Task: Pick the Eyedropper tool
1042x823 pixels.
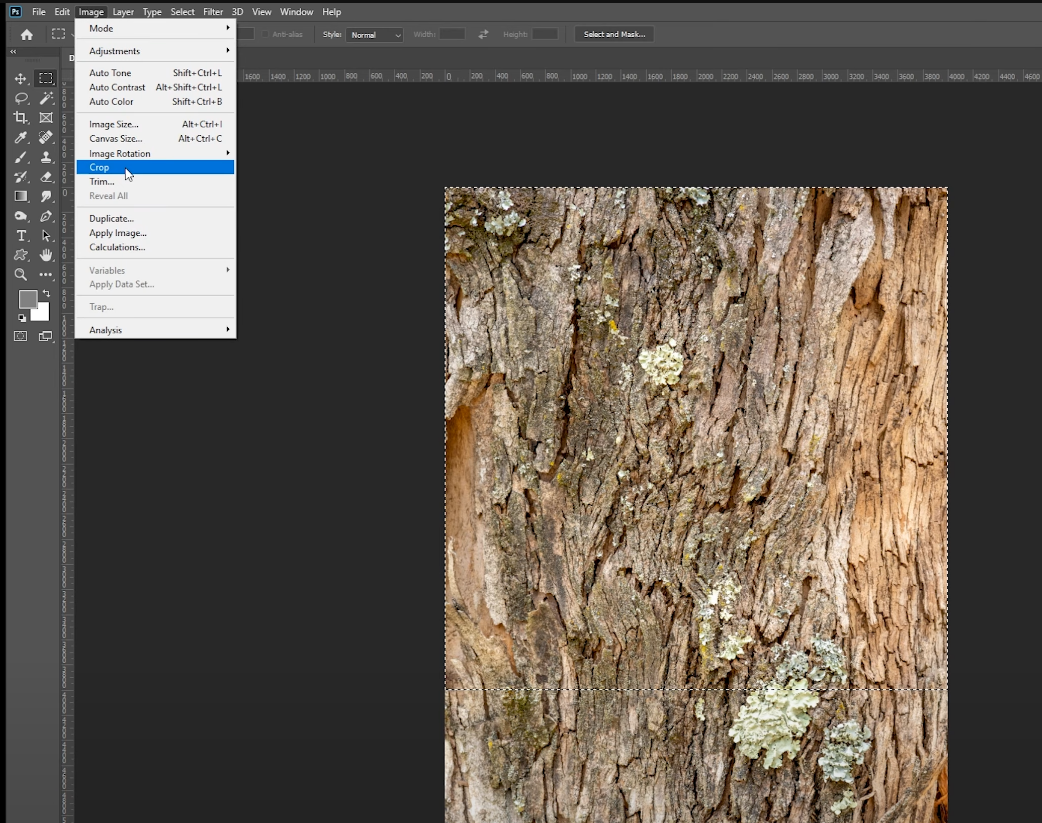Action: coord(20,138)
